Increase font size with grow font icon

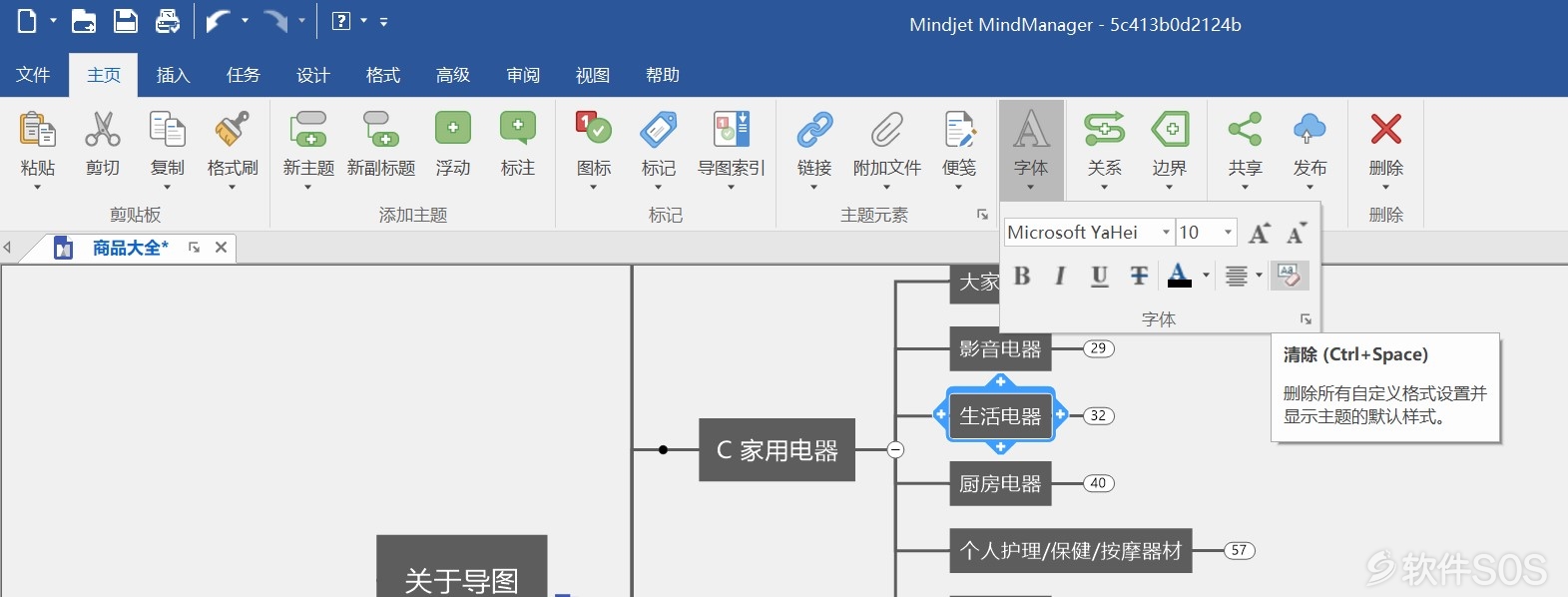[x=1260, y=233]
